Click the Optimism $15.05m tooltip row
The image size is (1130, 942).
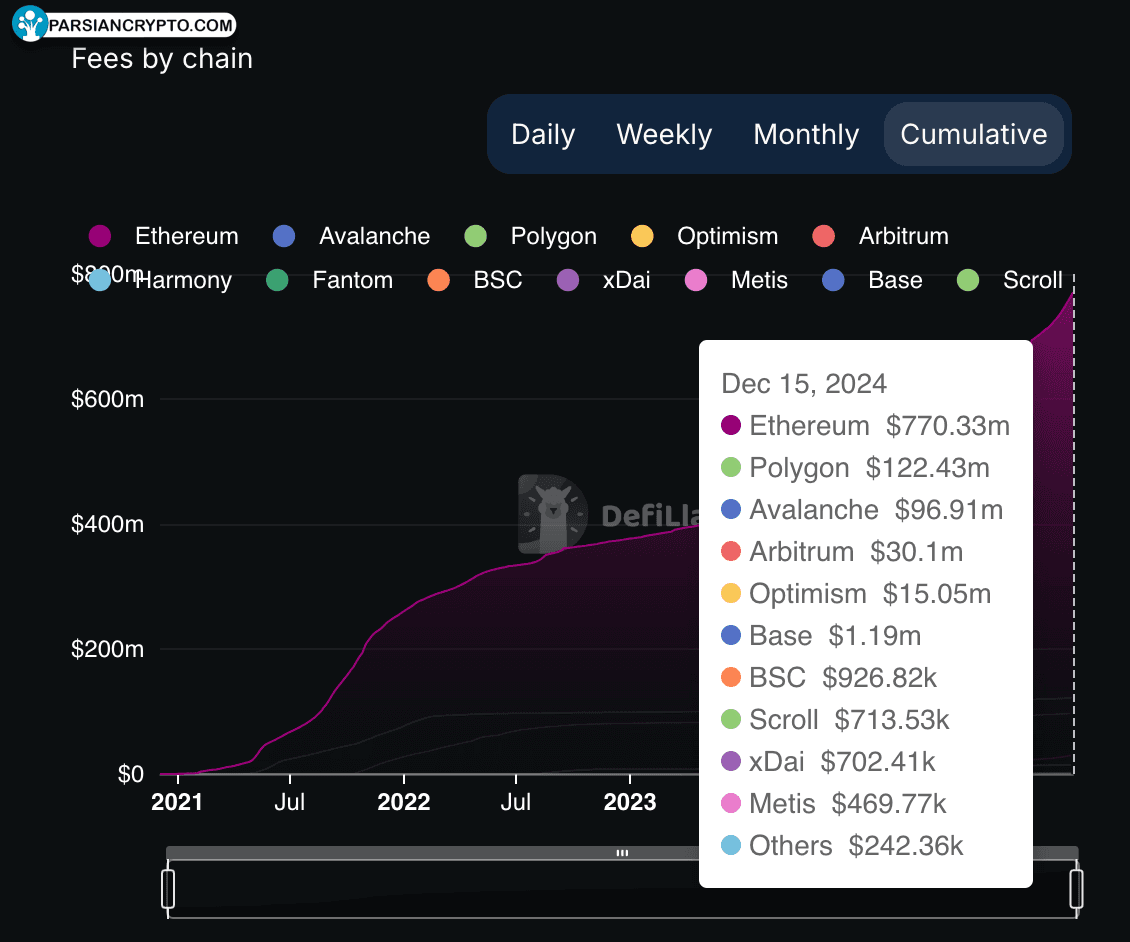pos(856,594)
